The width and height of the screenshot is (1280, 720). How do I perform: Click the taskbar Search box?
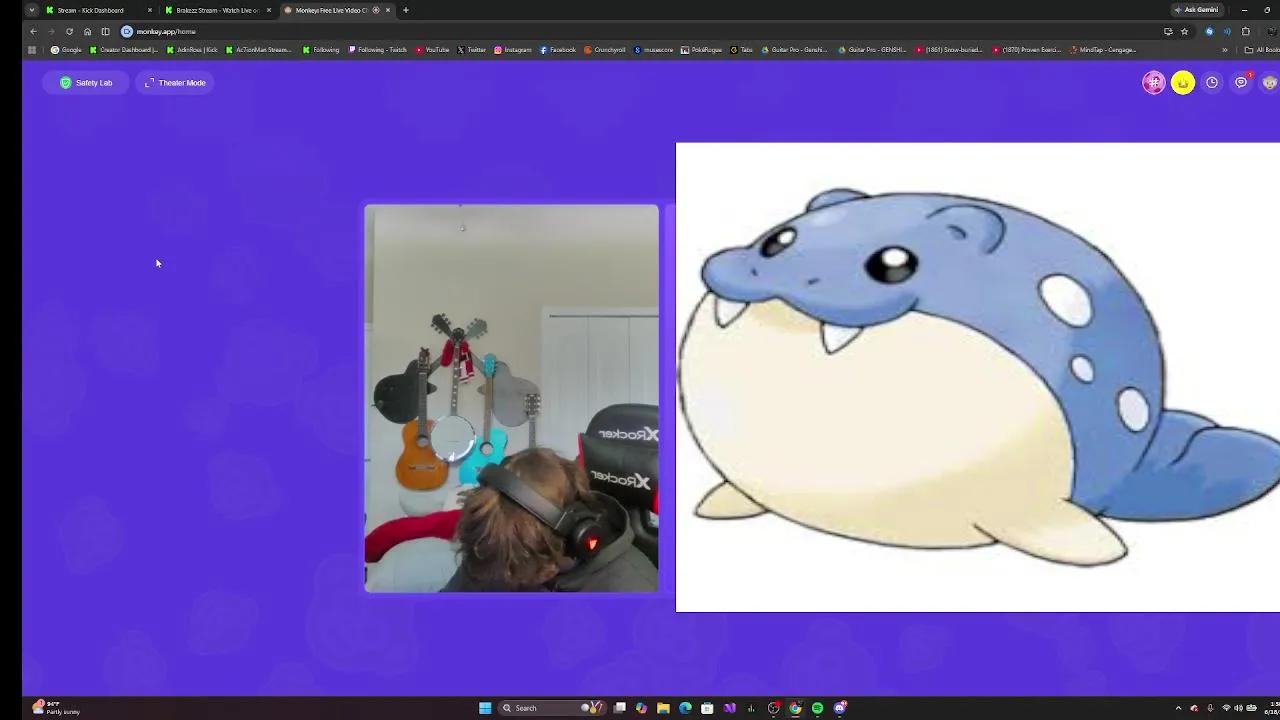coord(552,708)
